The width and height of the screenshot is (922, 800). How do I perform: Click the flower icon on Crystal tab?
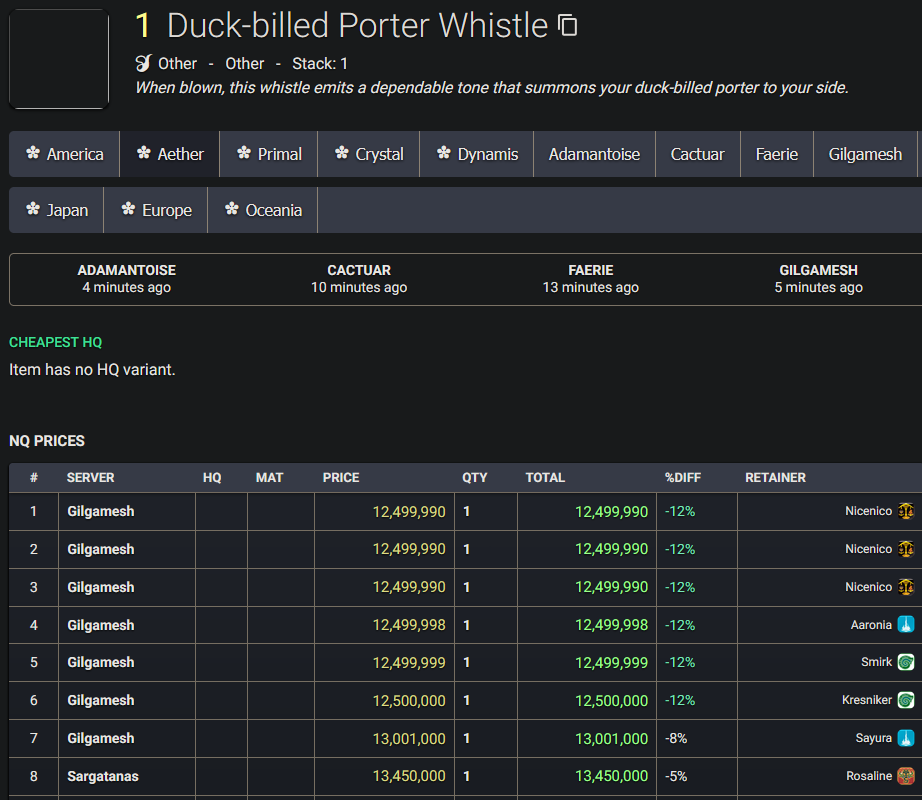click(342, 153)
